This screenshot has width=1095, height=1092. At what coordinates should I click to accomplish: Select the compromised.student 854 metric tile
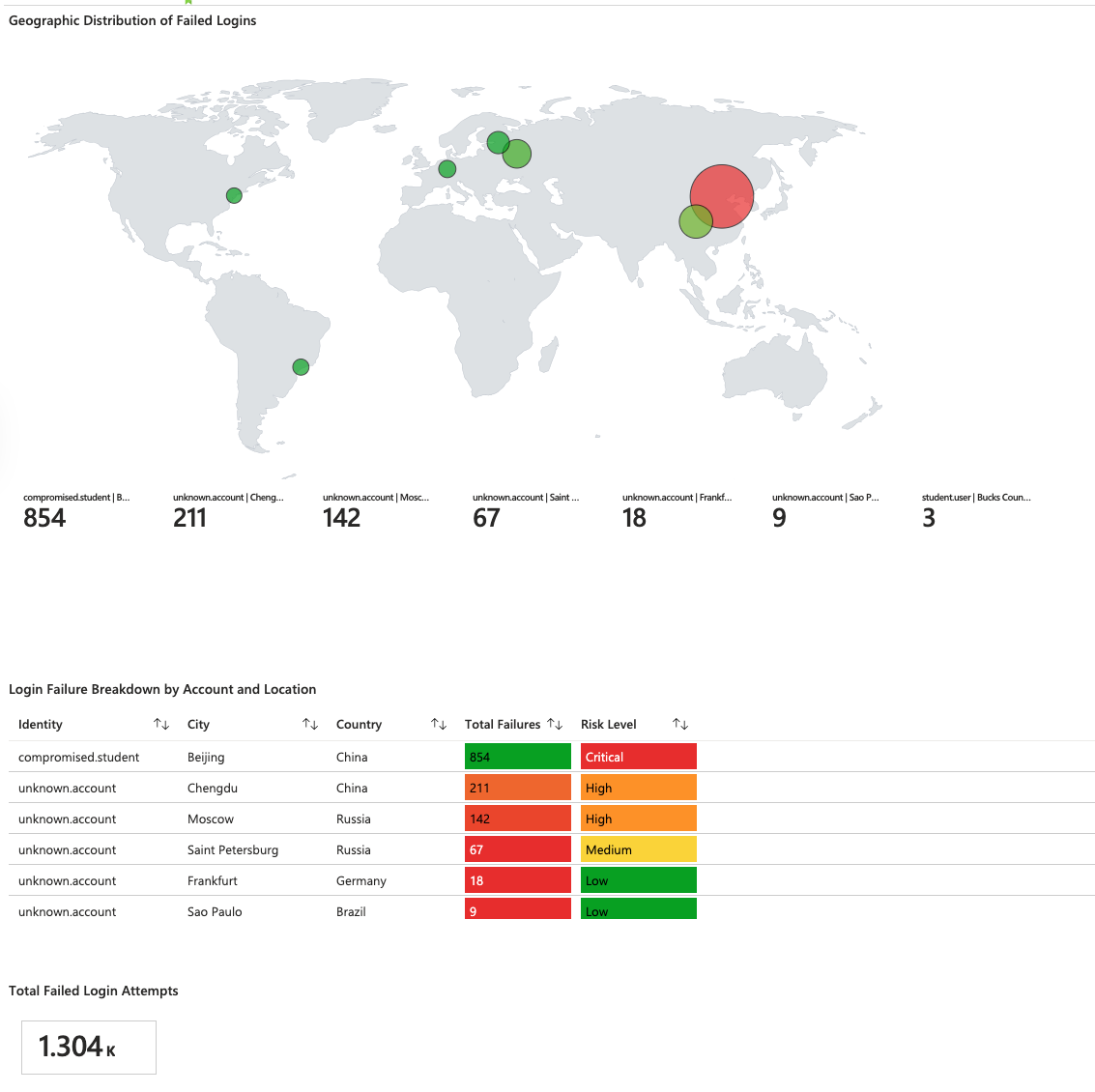[76, 511]
